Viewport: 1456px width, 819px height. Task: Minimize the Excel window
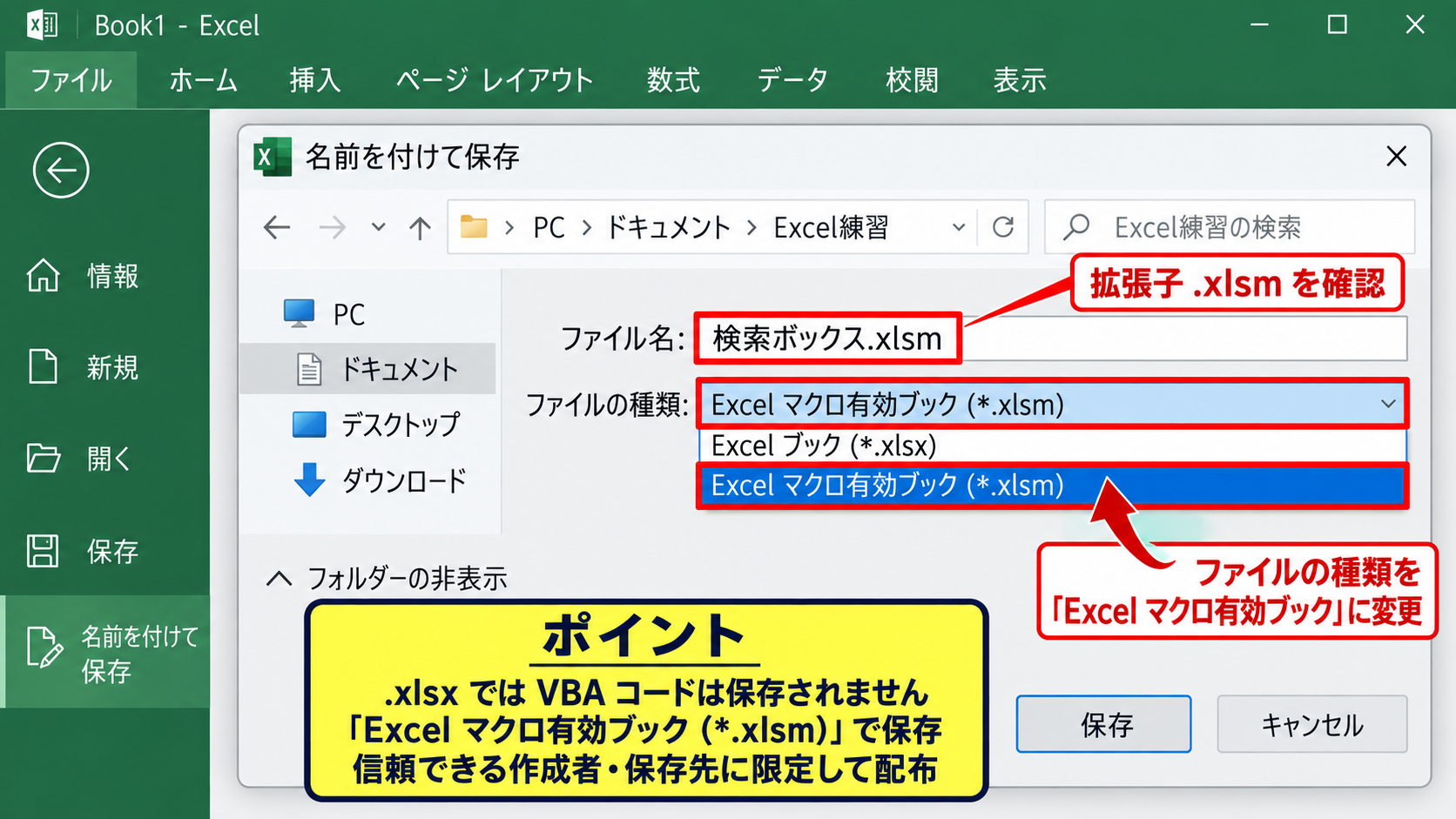point(1259,24)
